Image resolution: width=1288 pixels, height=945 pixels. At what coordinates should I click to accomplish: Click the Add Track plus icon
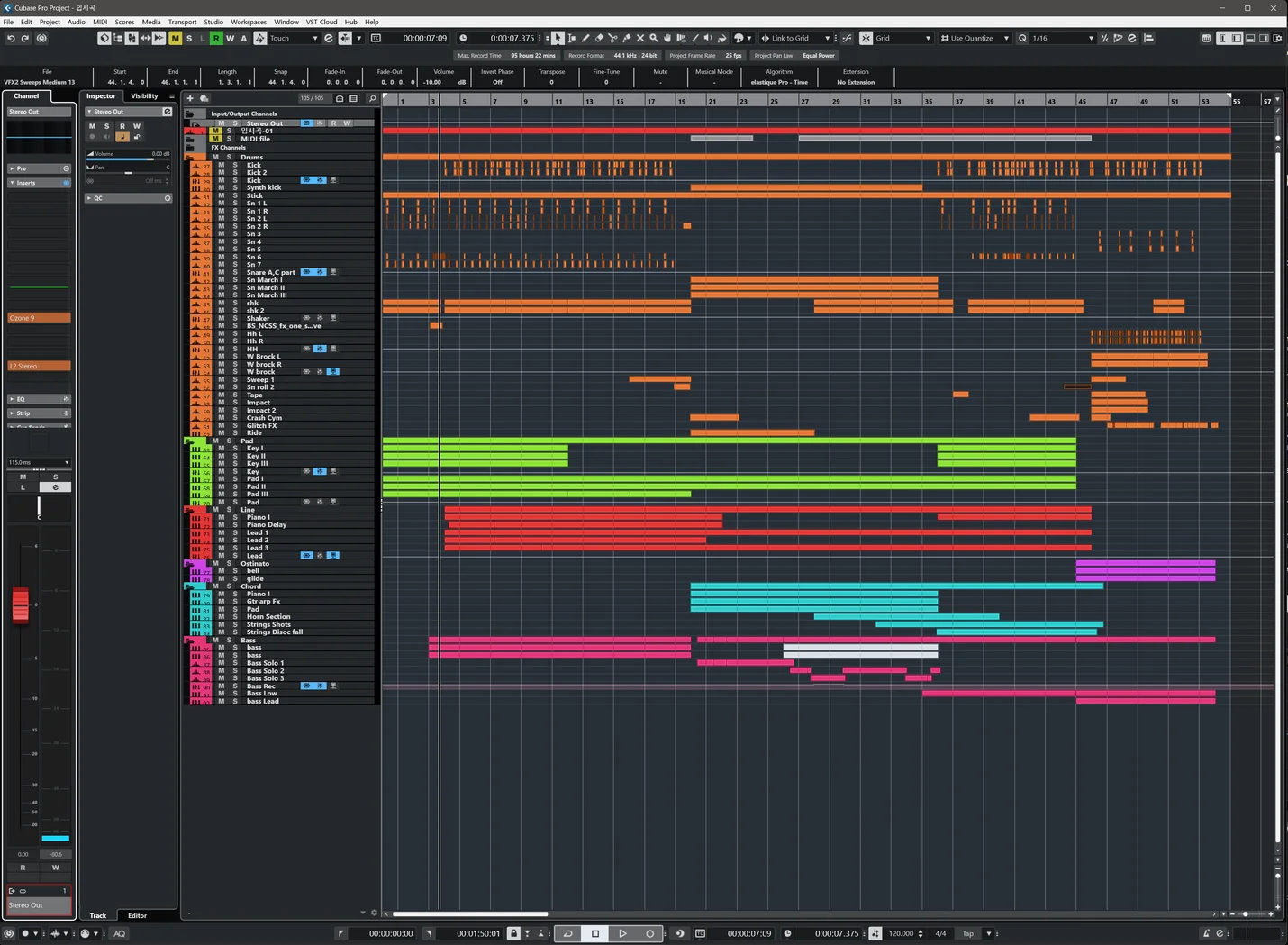[x=190, y=98]
